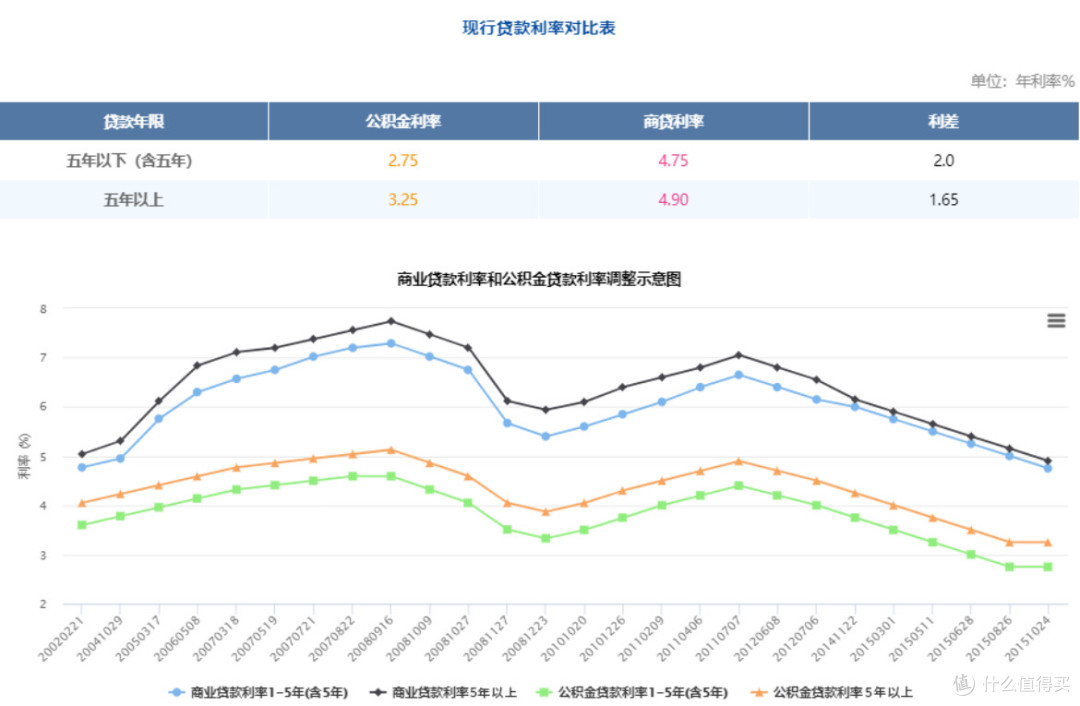Click the chart title 商业贷款利率和公积金贷款利率调整示意图
The height and width of the screenshot is (706, 1080).
[539, 279]
